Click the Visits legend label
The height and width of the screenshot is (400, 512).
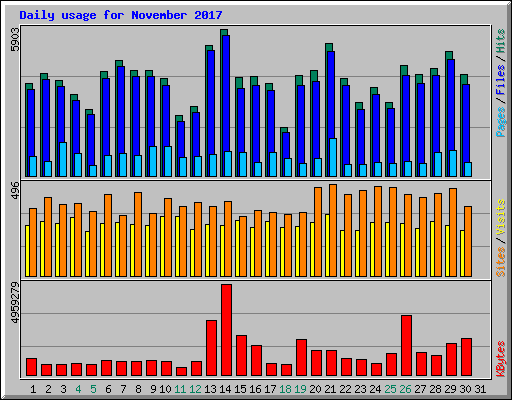click(x=501, y=218)
